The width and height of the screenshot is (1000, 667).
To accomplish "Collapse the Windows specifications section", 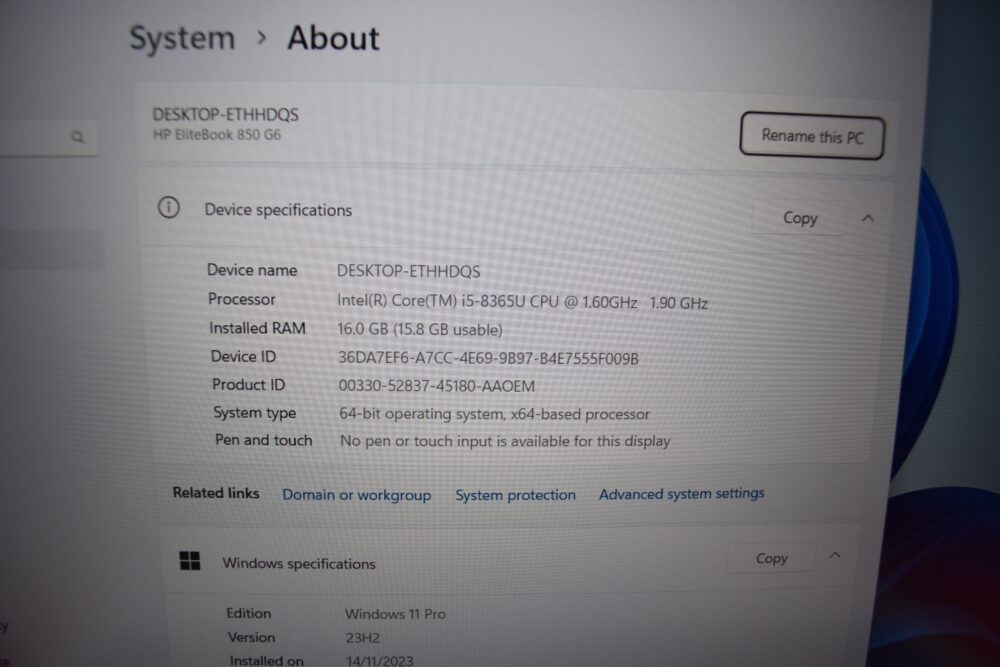I will coord(835,555).
